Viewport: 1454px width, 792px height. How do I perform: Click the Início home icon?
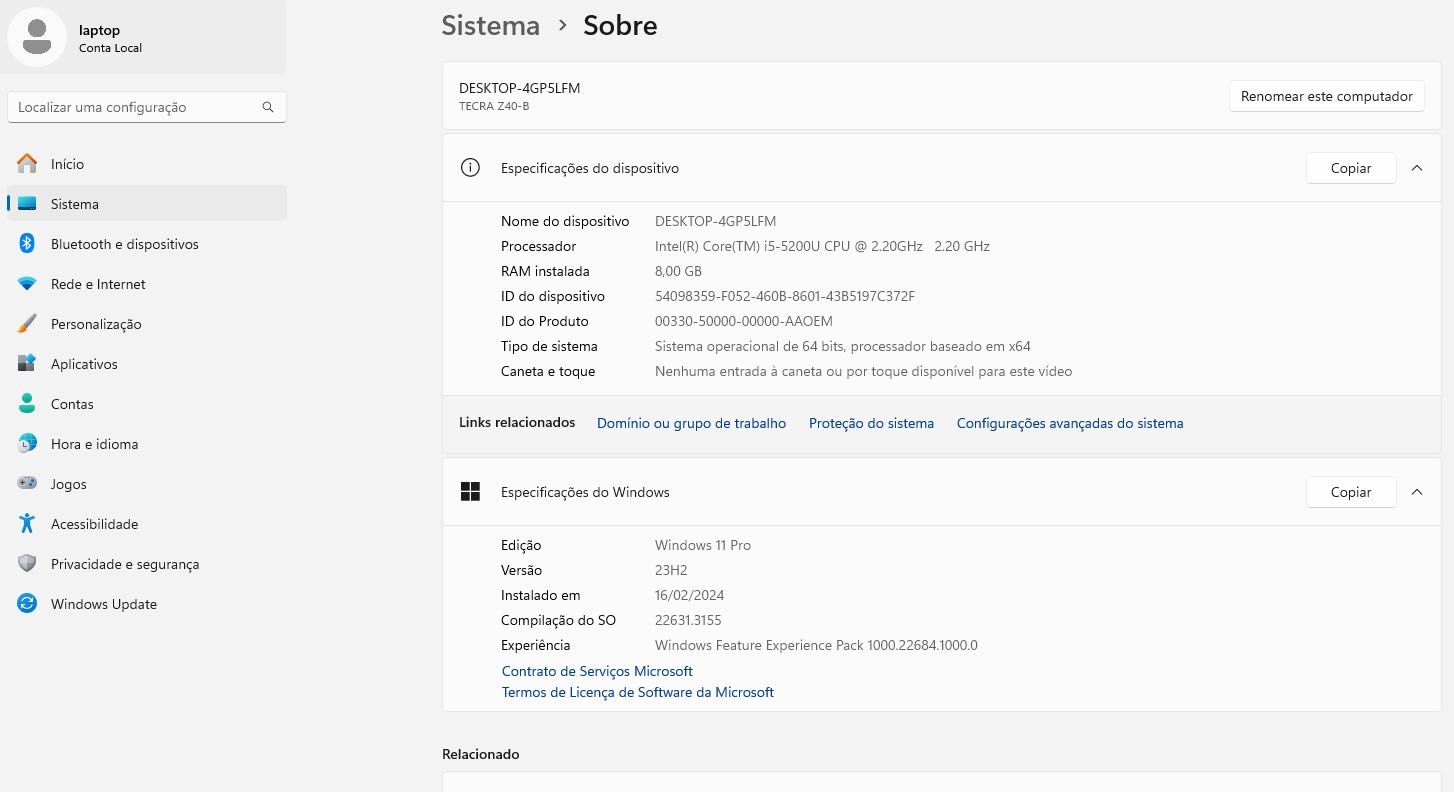(27, 164)
